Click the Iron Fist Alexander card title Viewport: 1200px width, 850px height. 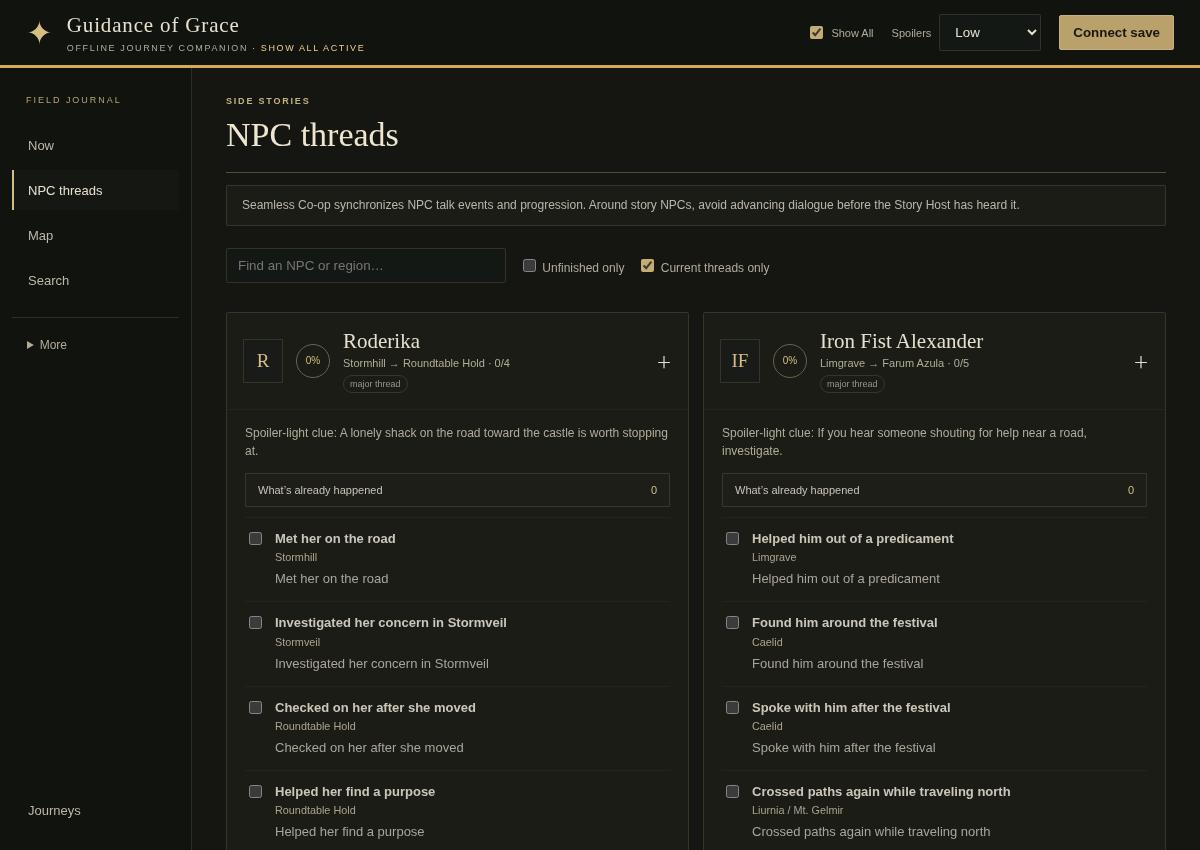pyautogui.click(x=902, y=341)
